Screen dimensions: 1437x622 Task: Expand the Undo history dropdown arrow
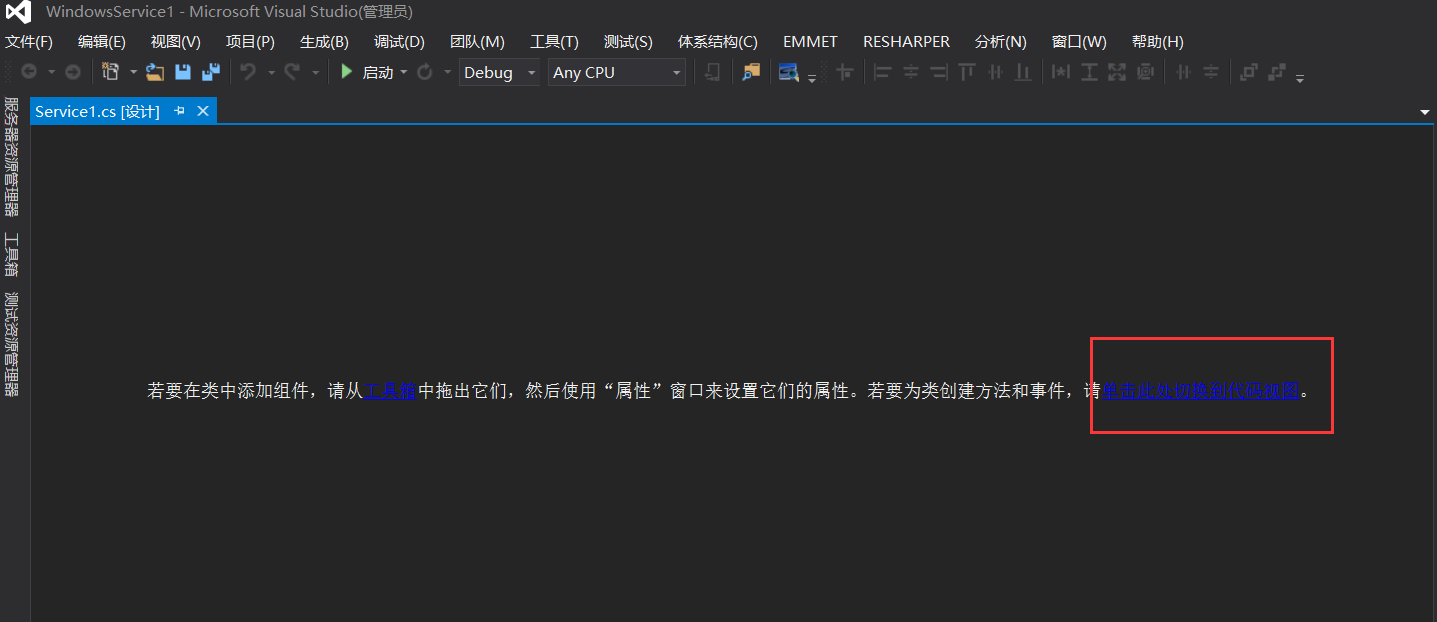(271, 72)
